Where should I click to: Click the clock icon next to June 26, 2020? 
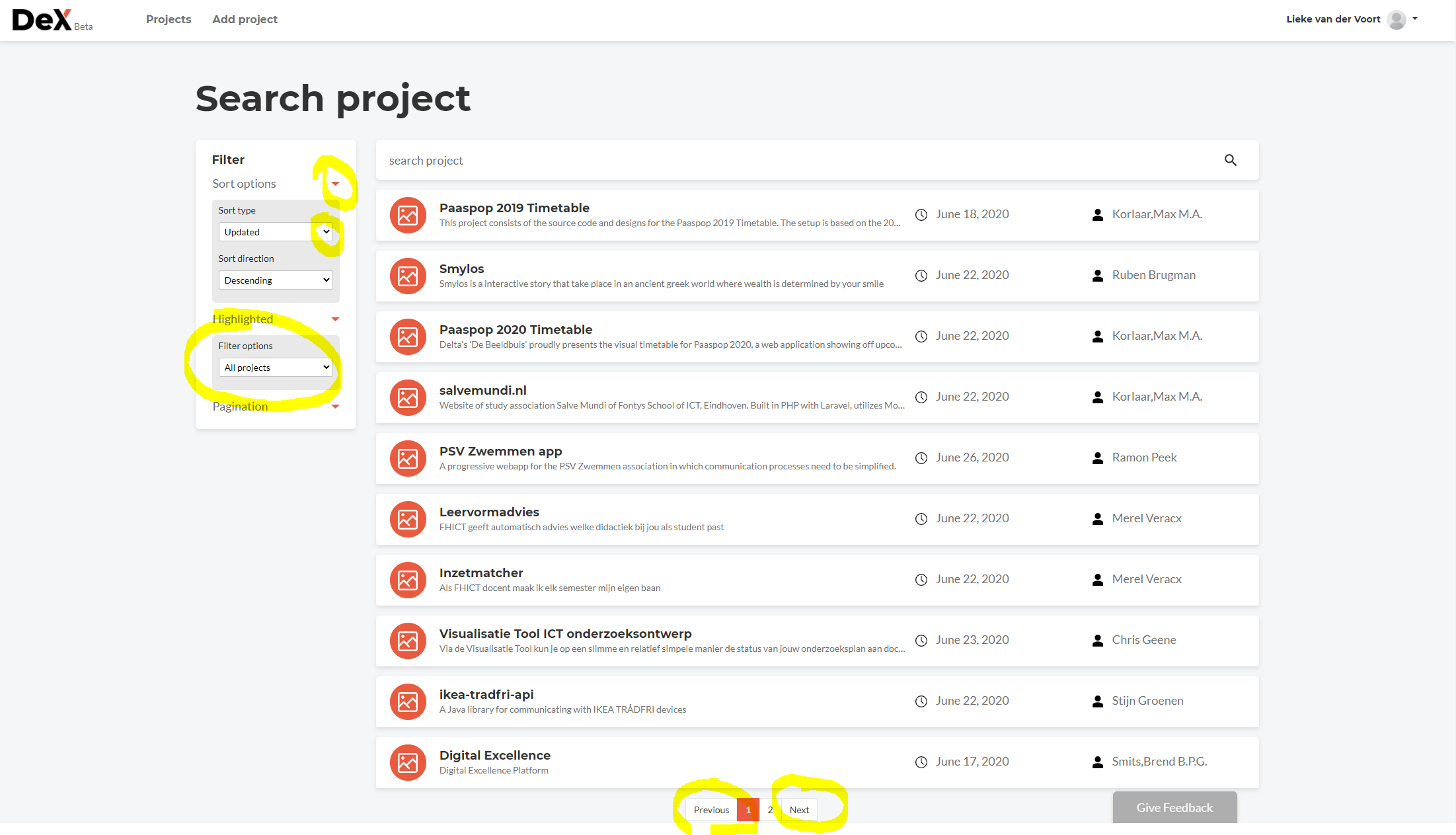point(921,457)
